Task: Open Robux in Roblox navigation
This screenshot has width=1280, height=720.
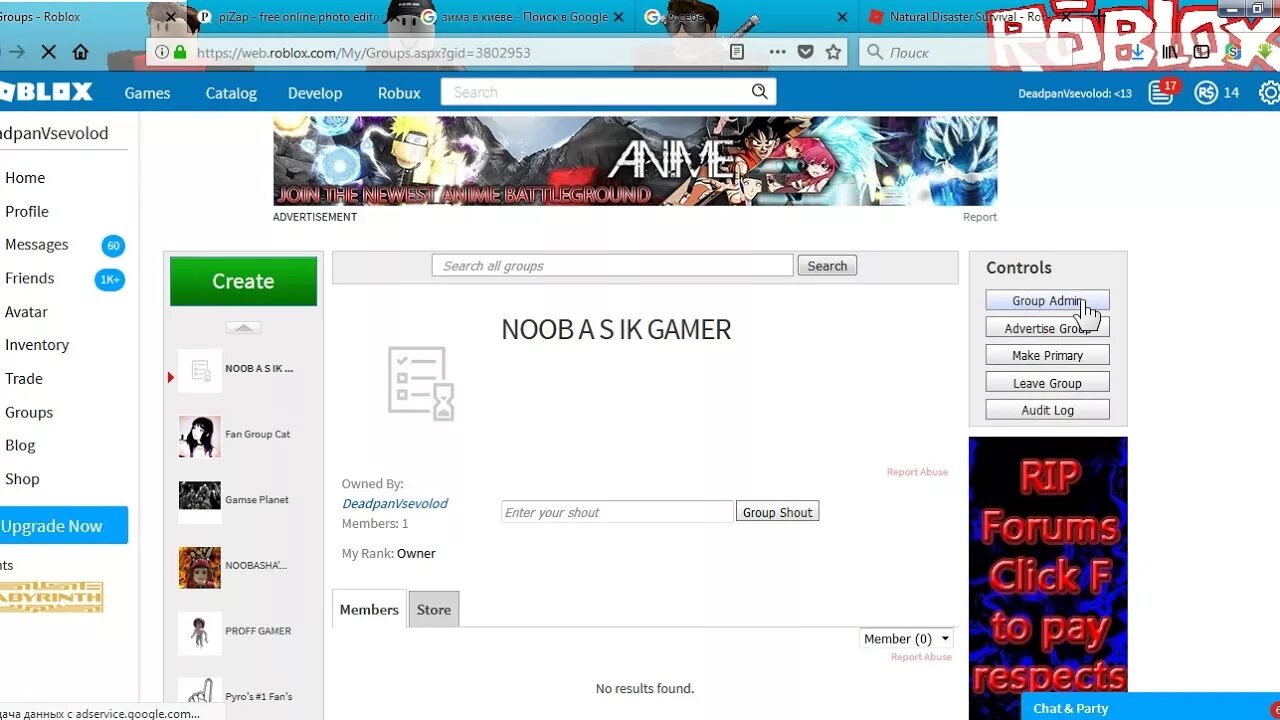Action: pos(399,93)
